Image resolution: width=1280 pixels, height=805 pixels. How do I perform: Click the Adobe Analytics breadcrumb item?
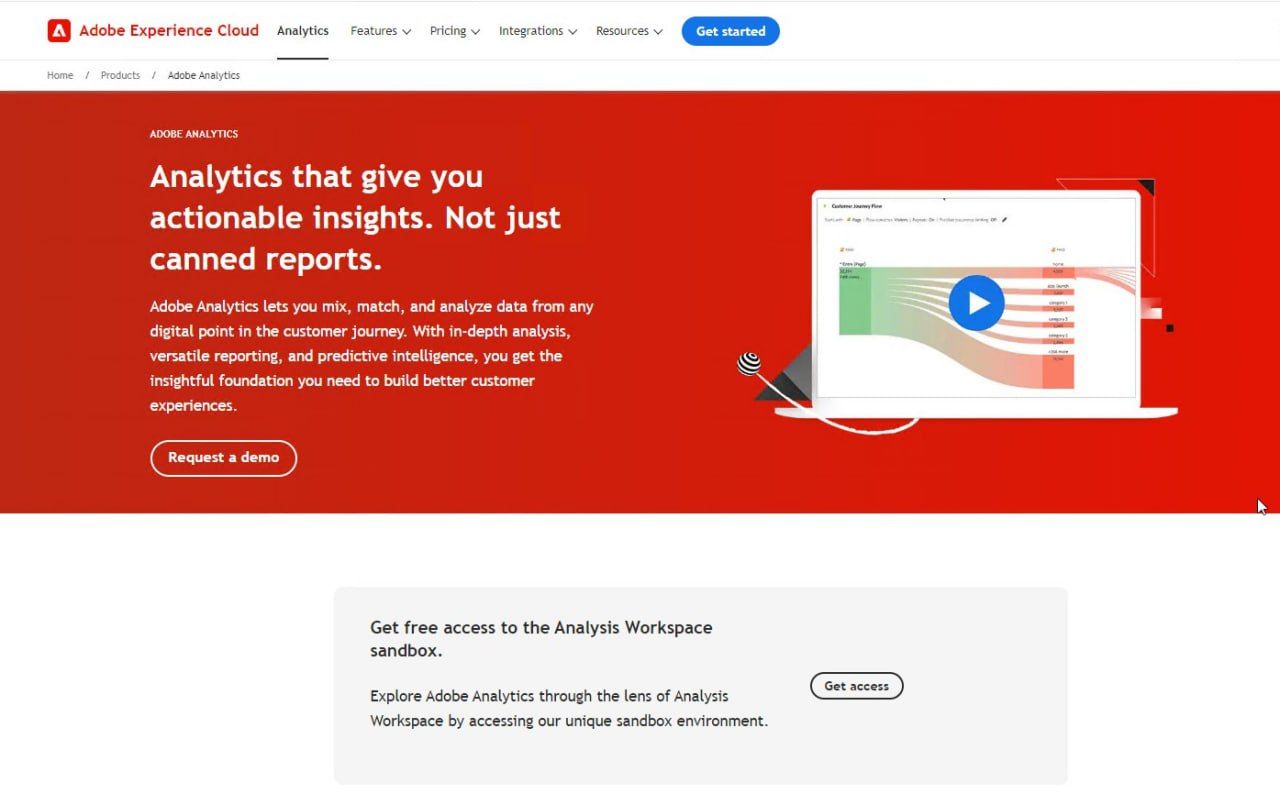click(x=204, y=76)
